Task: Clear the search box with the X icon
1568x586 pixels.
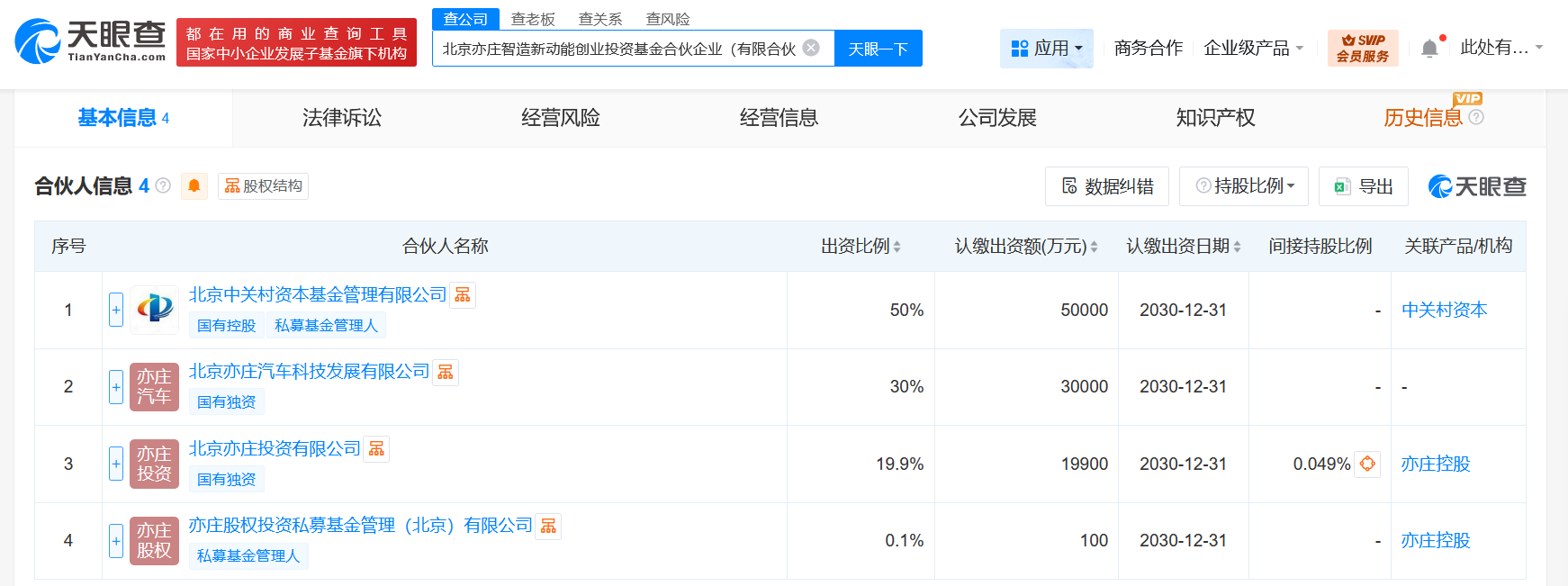Action: 811,48
